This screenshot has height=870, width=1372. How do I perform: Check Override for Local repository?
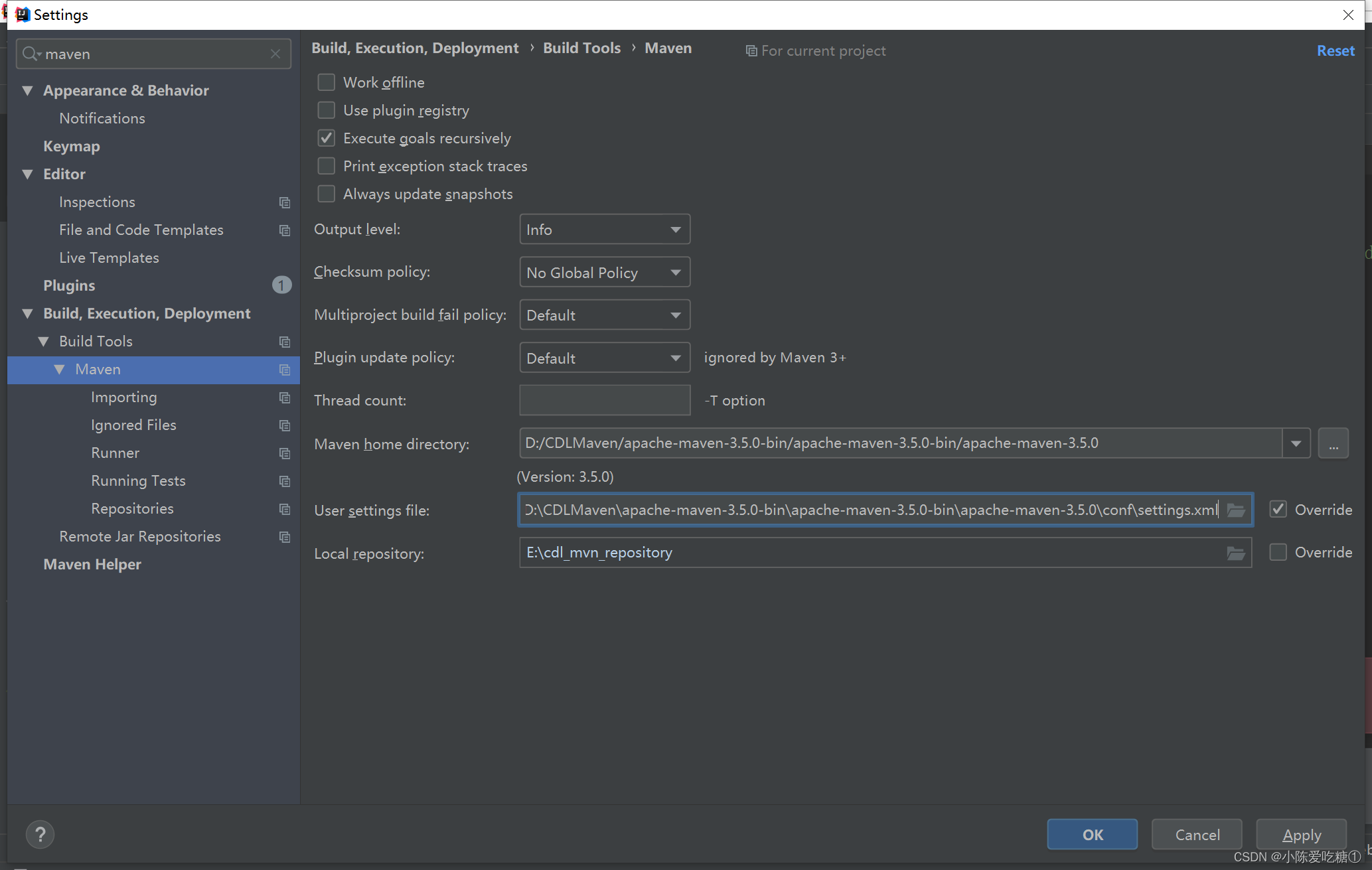pyautogui.click(x=1278, y=552)
